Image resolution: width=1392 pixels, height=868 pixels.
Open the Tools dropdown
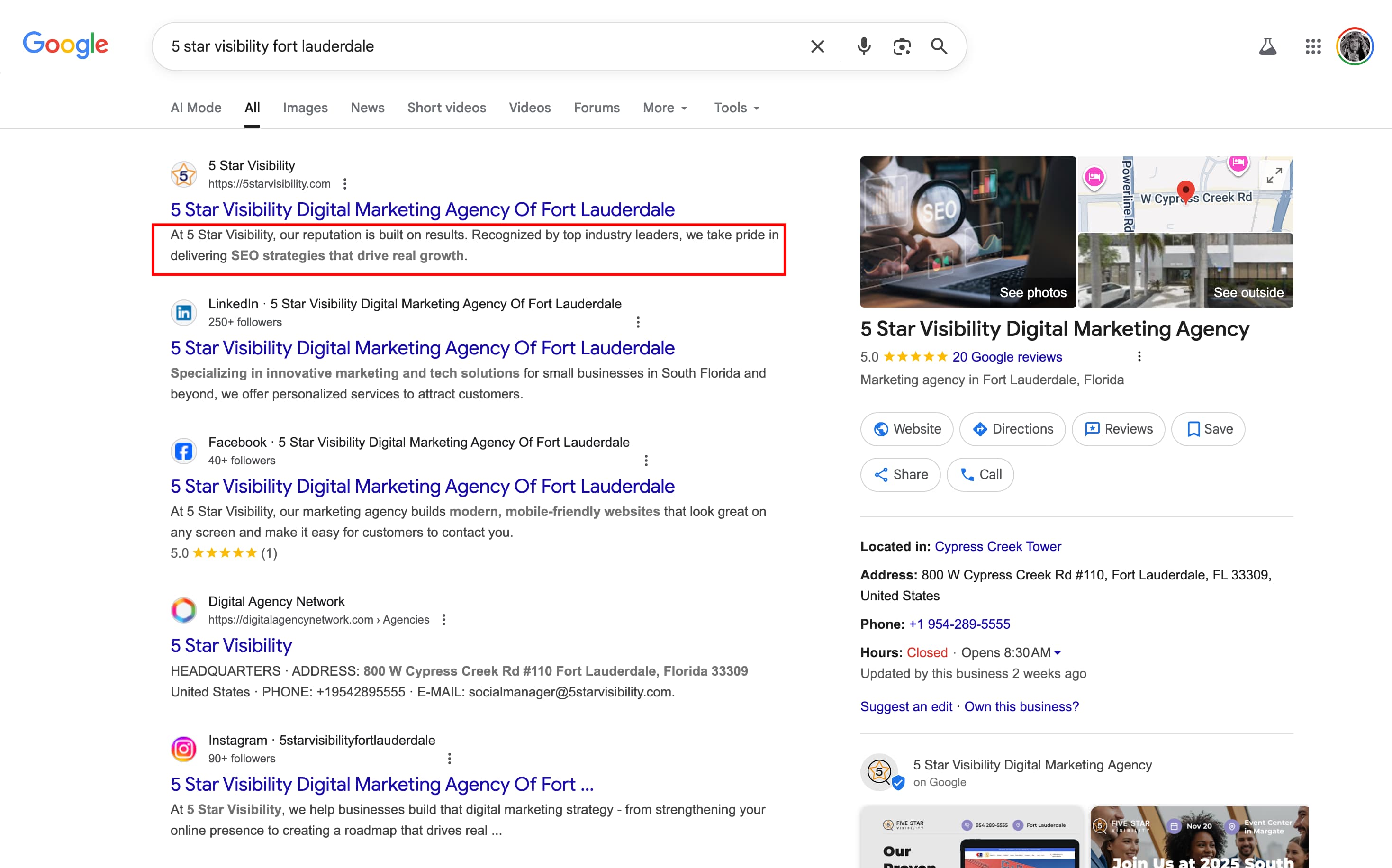coord(736,108)
